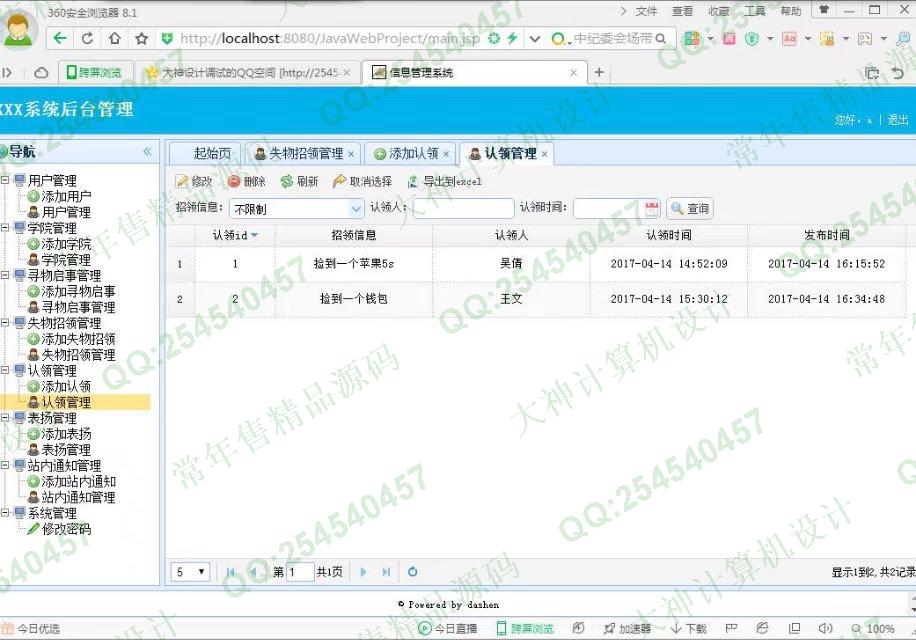The height and width of the screenshot is (640, 916).
Task: Go to next page in pager
Action: point(363,572)
